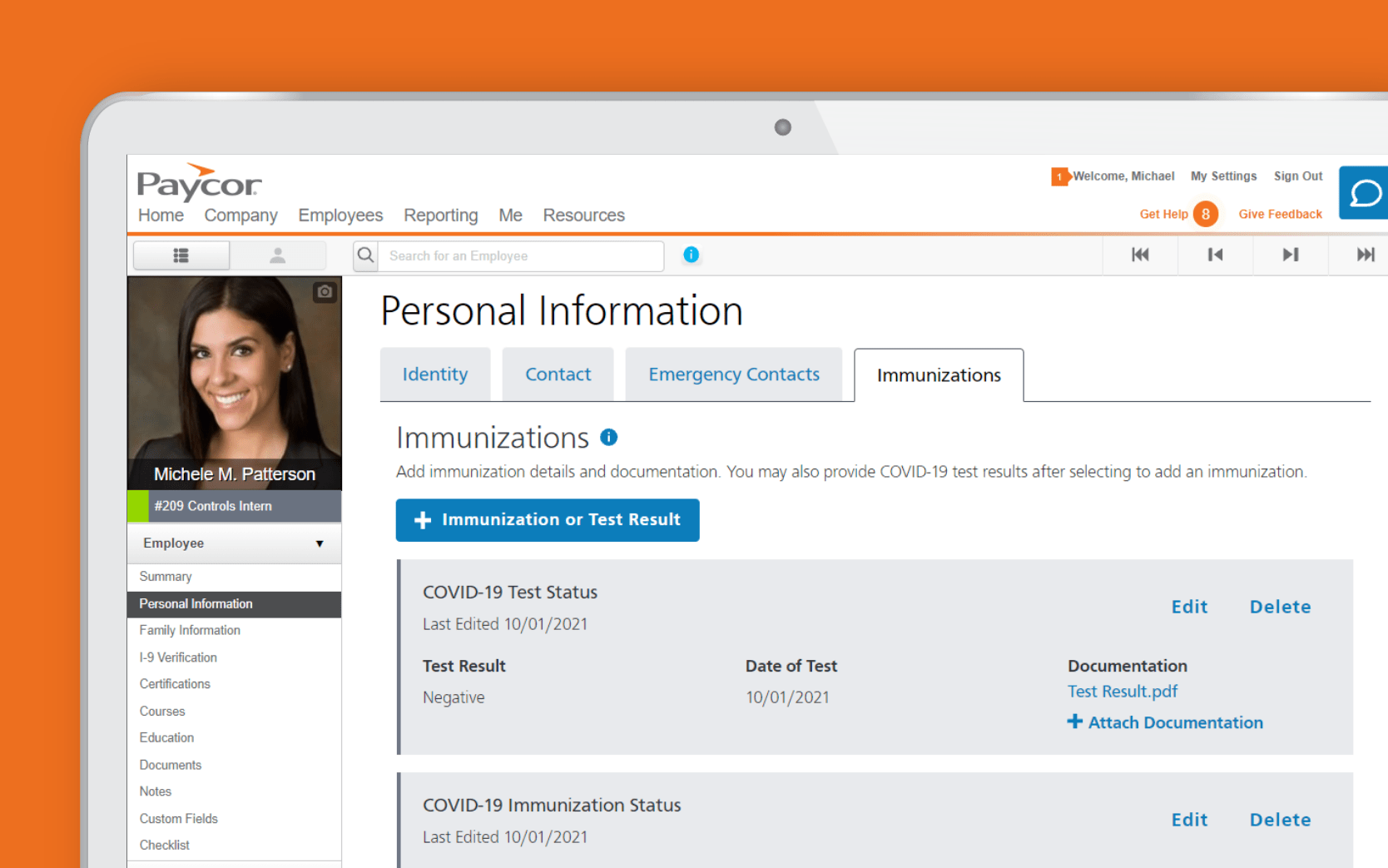
Task: Open Summary in the sidebar
Action: pos(235,577)
